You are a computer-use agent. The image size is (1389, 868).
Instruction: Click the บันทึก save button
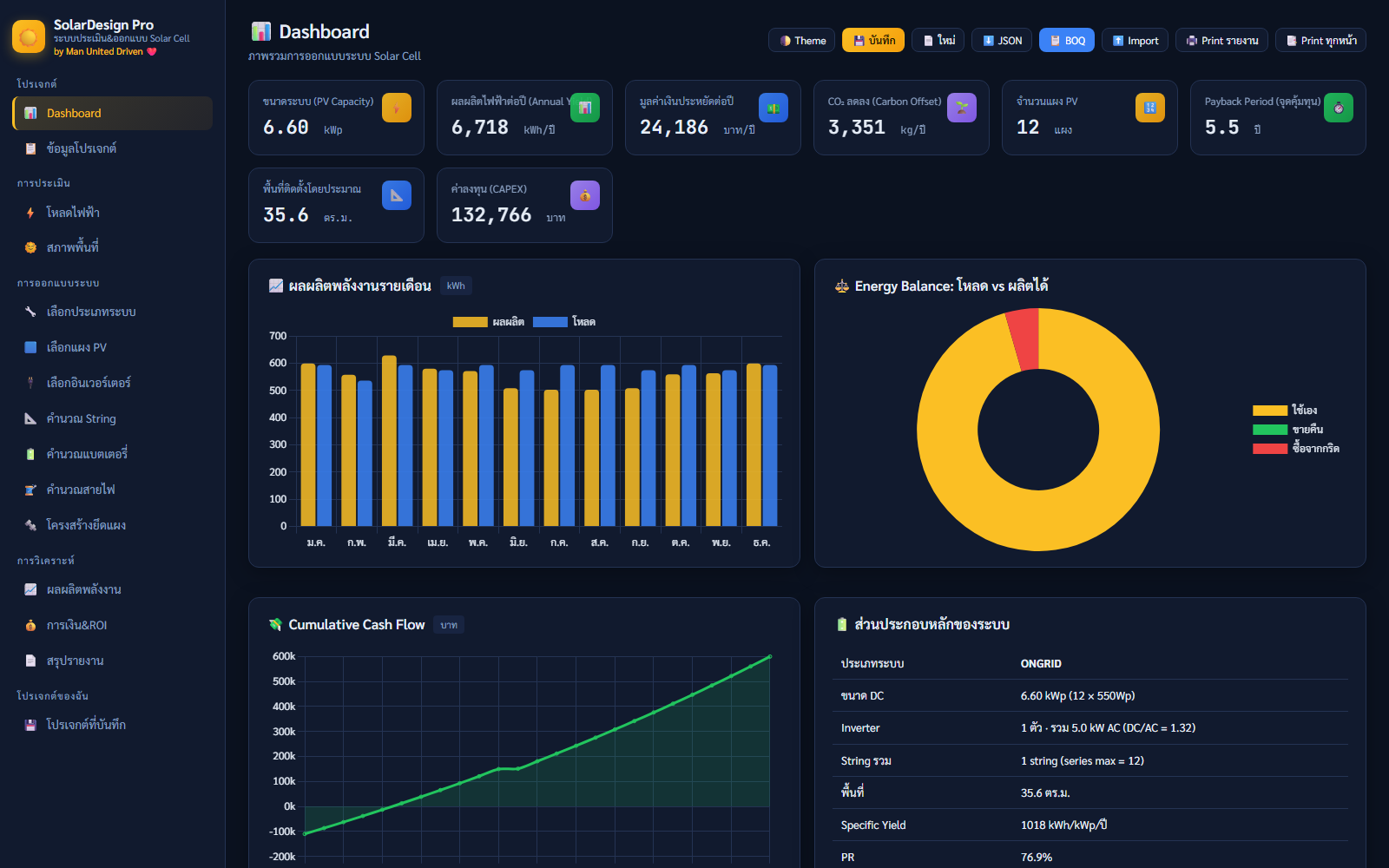[873, 41]
